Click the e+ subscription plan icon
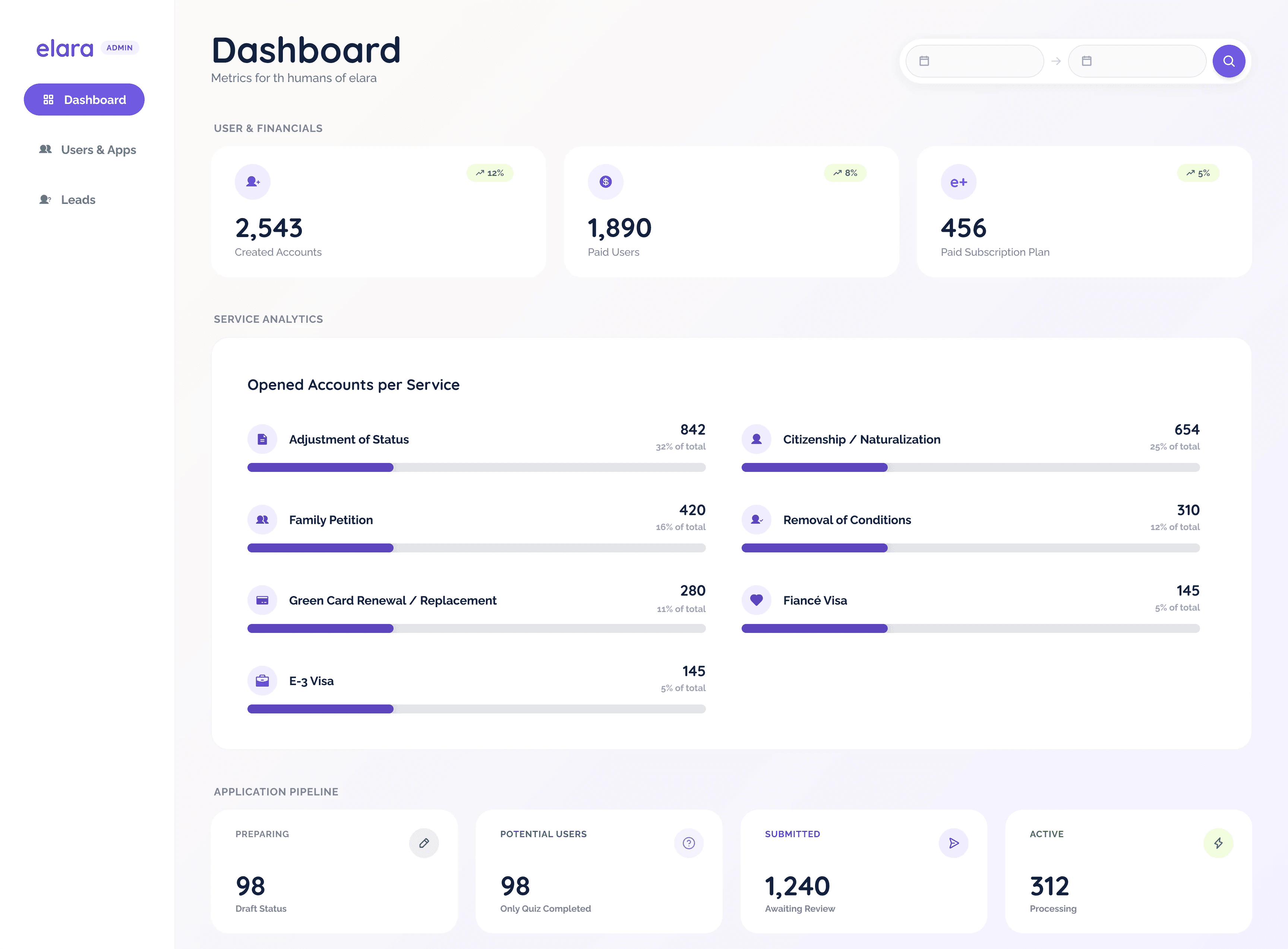 pyautogui.click(x=959, y=182)
